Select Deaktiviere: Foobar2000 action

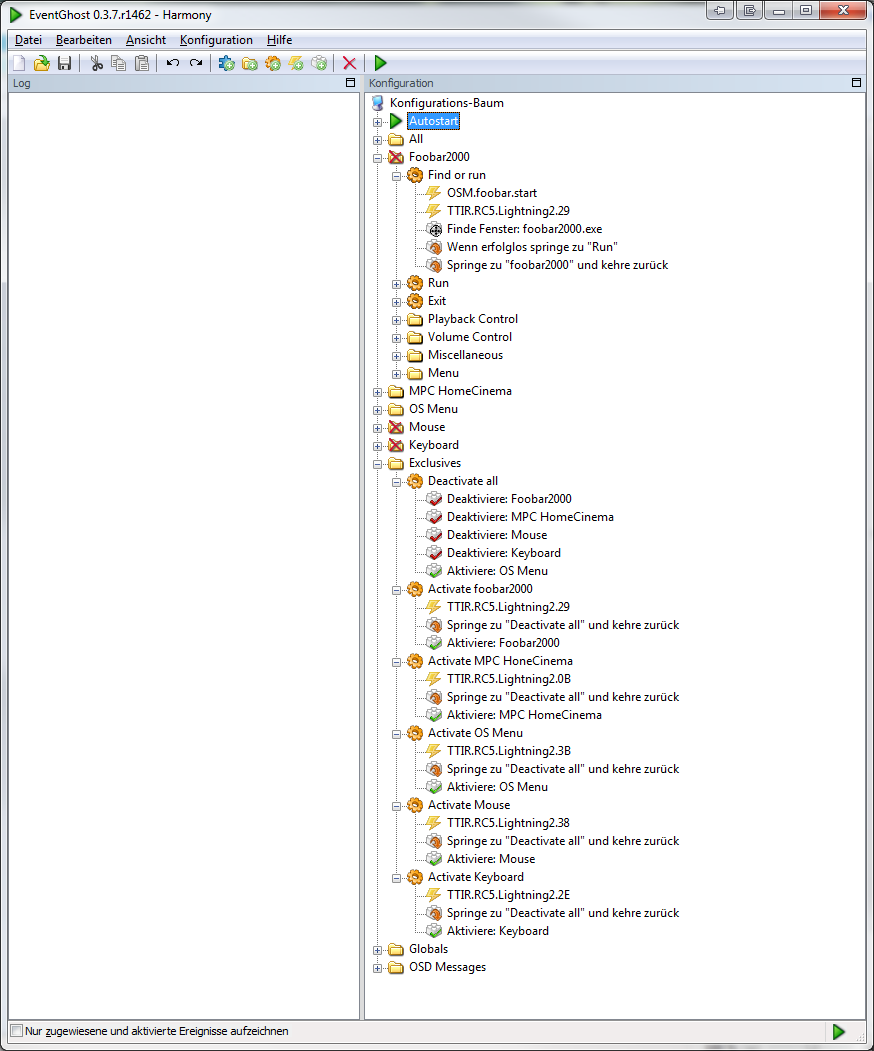click(509, 499)
